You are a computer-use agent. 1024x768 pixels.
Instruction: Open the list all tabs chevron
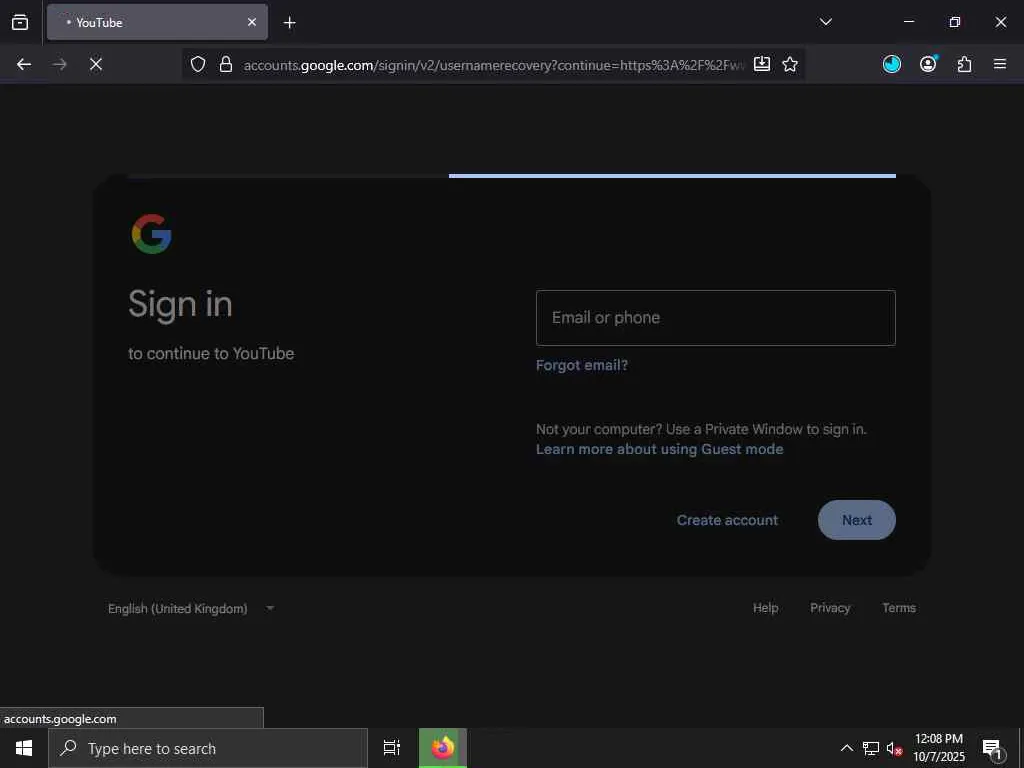[x=825, y=22]
